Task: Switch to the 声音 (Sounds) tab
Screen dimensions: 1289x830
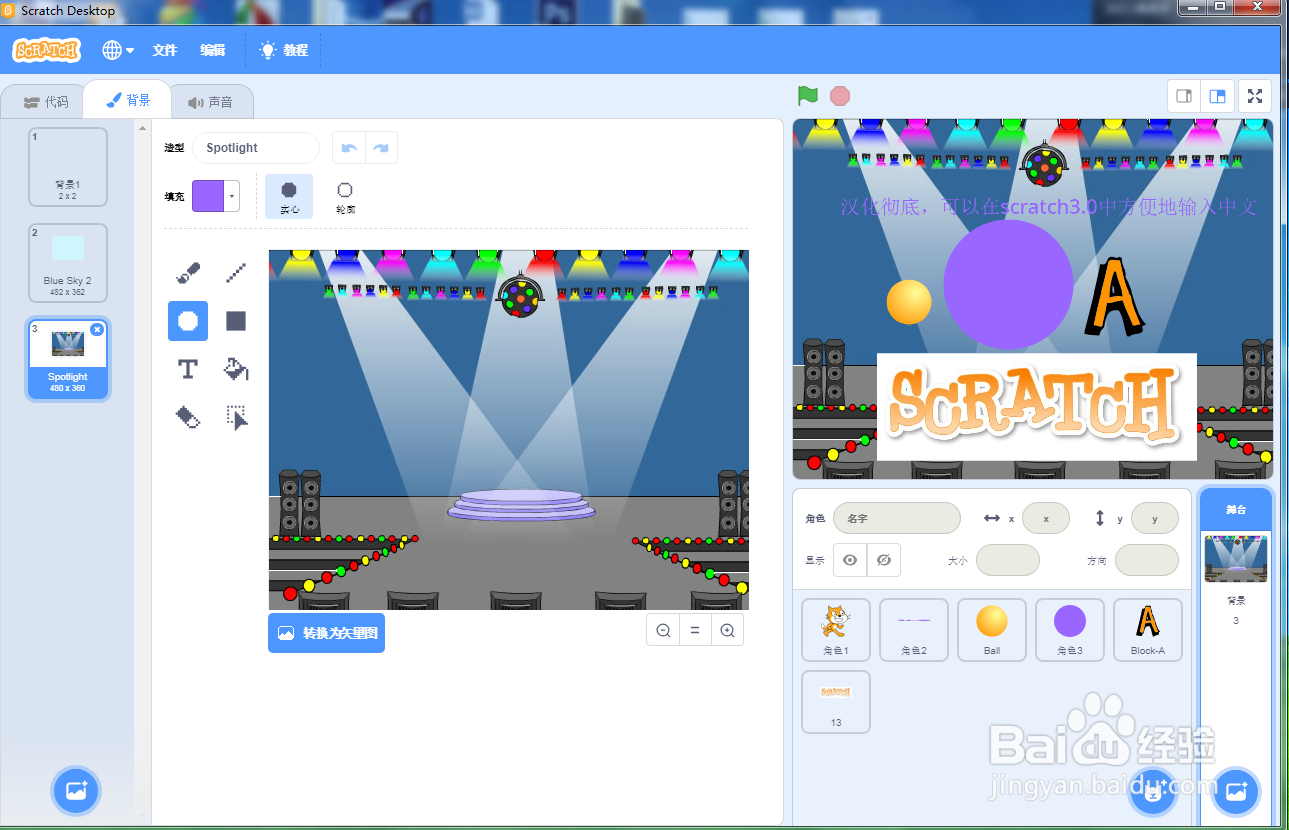Action: point(213,99)
